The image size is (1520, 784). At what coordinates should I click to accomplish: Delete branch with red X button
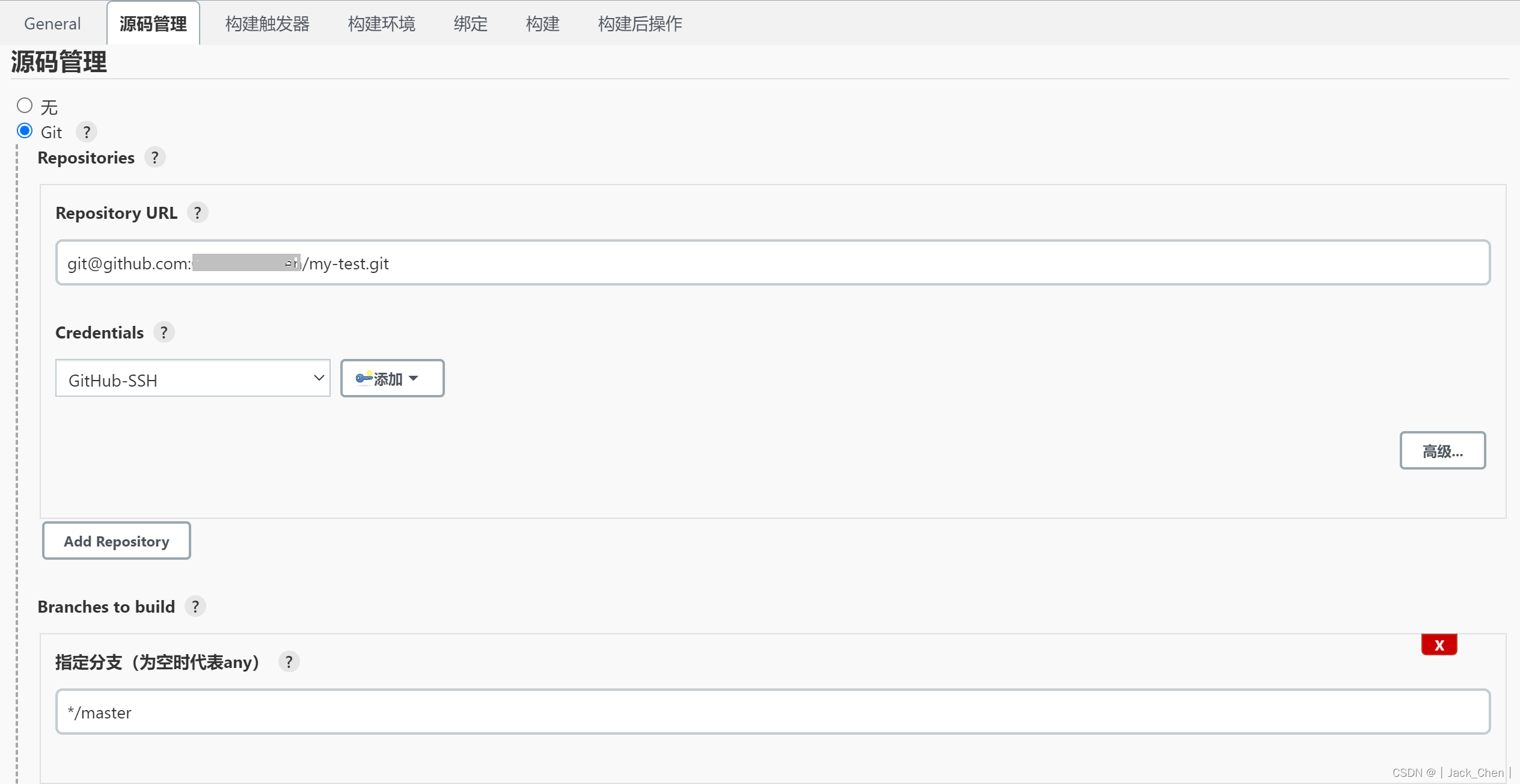point(1439,645)
